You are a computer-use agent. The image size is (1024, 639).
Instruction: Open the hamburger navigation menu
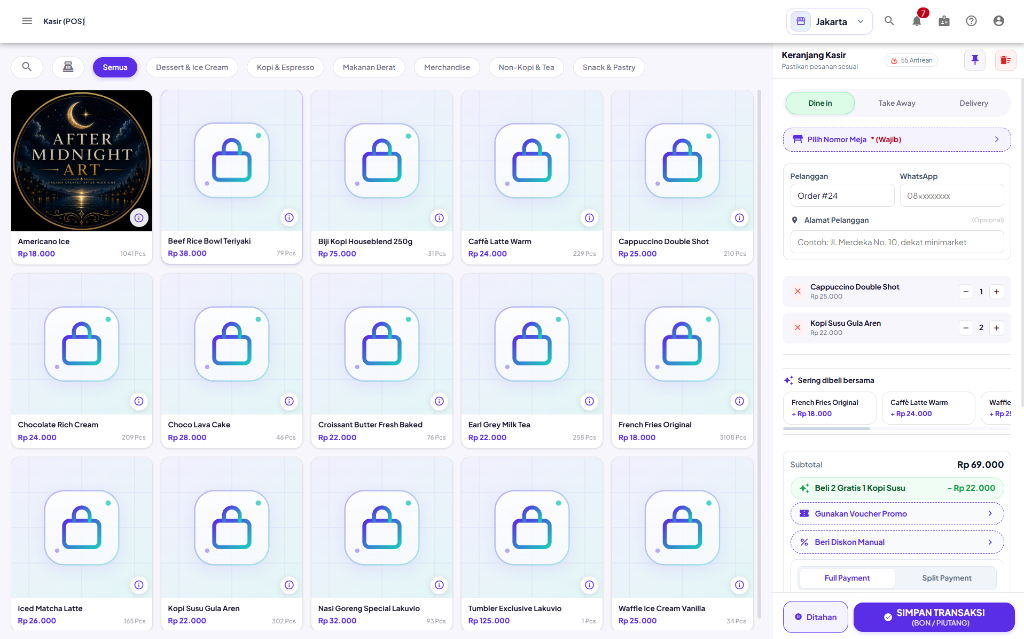pos(27,21)
